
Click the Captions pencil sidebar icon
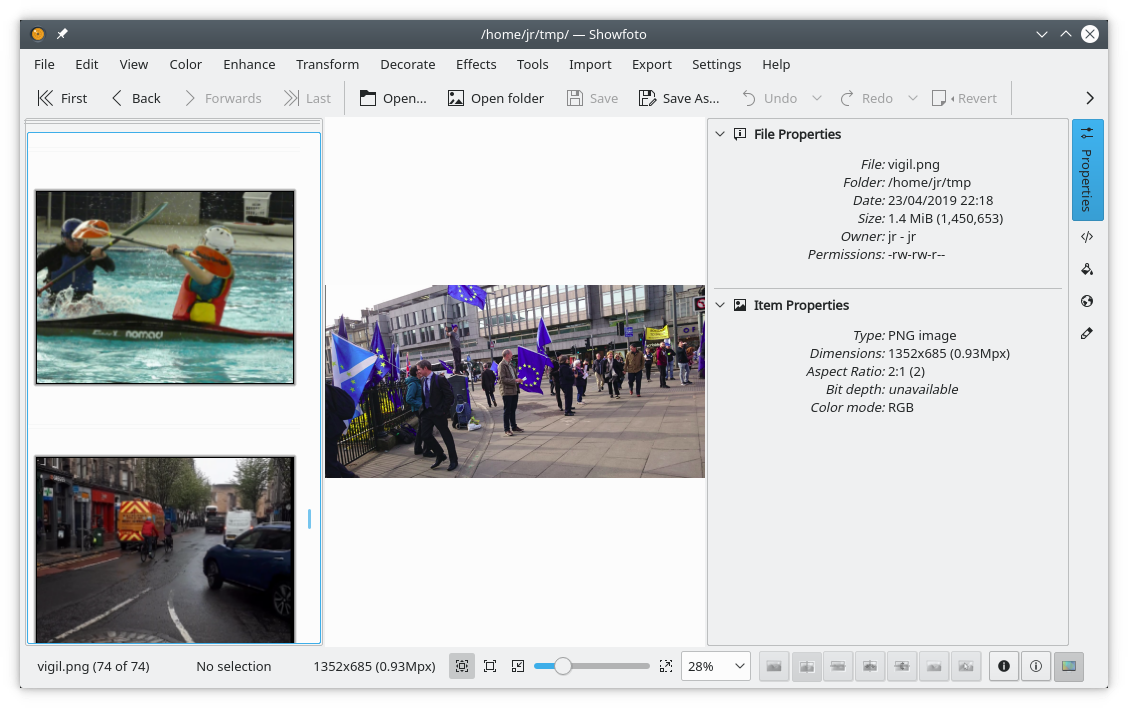[x=1087, y=333]
